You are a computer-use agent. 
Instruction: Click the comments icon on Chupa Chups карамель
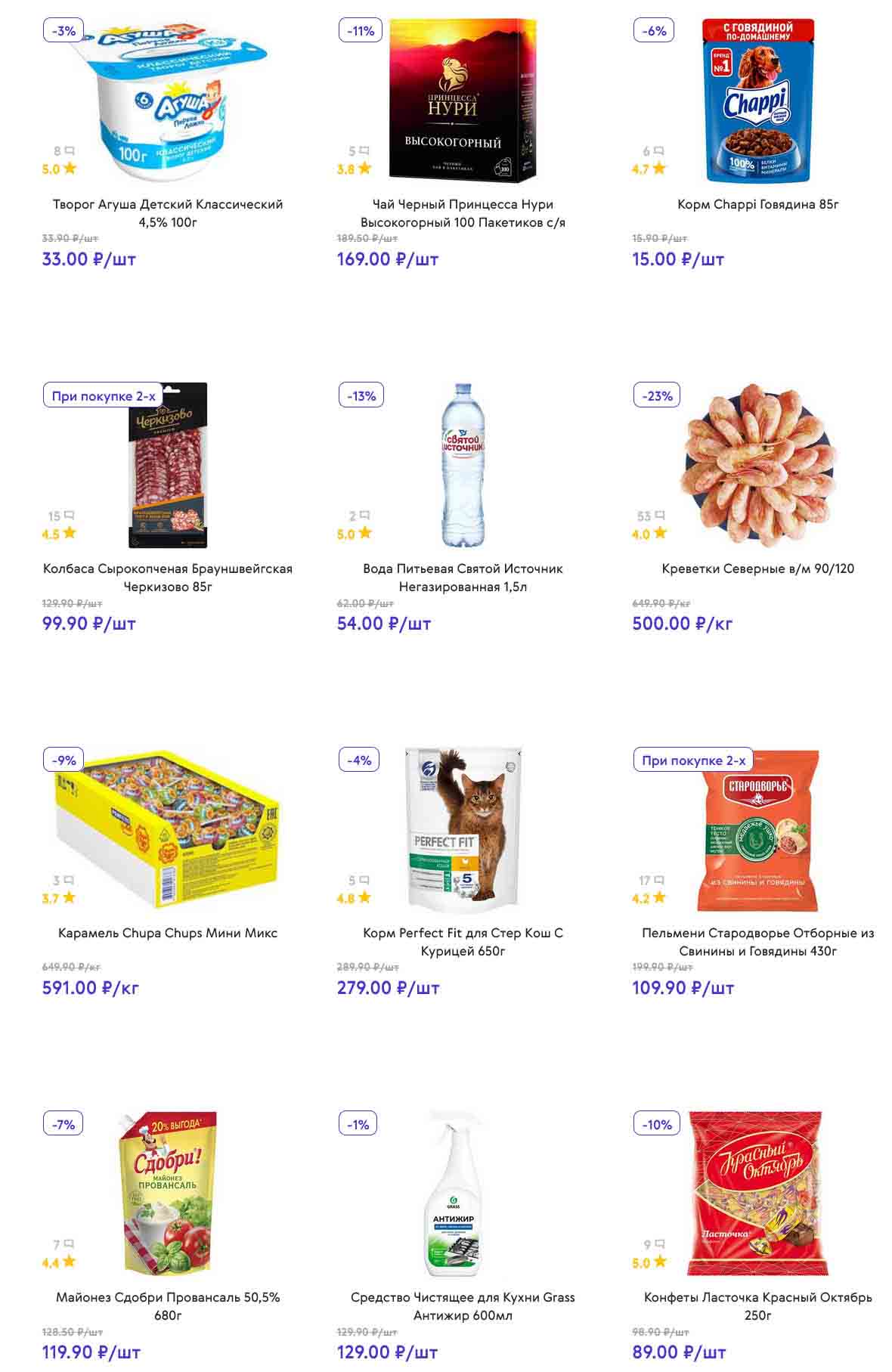tap(69, 880)
